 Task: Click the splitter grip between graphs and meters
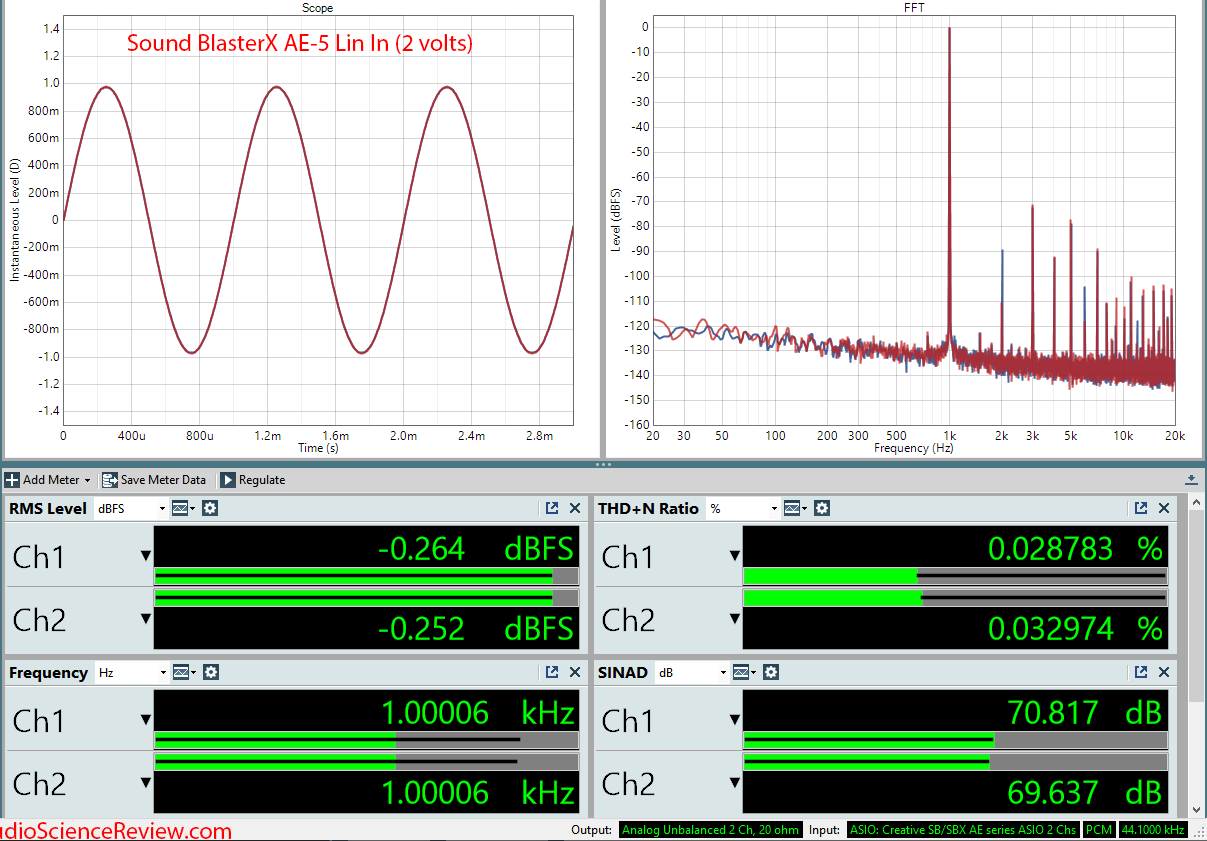[x=603, y=464]
